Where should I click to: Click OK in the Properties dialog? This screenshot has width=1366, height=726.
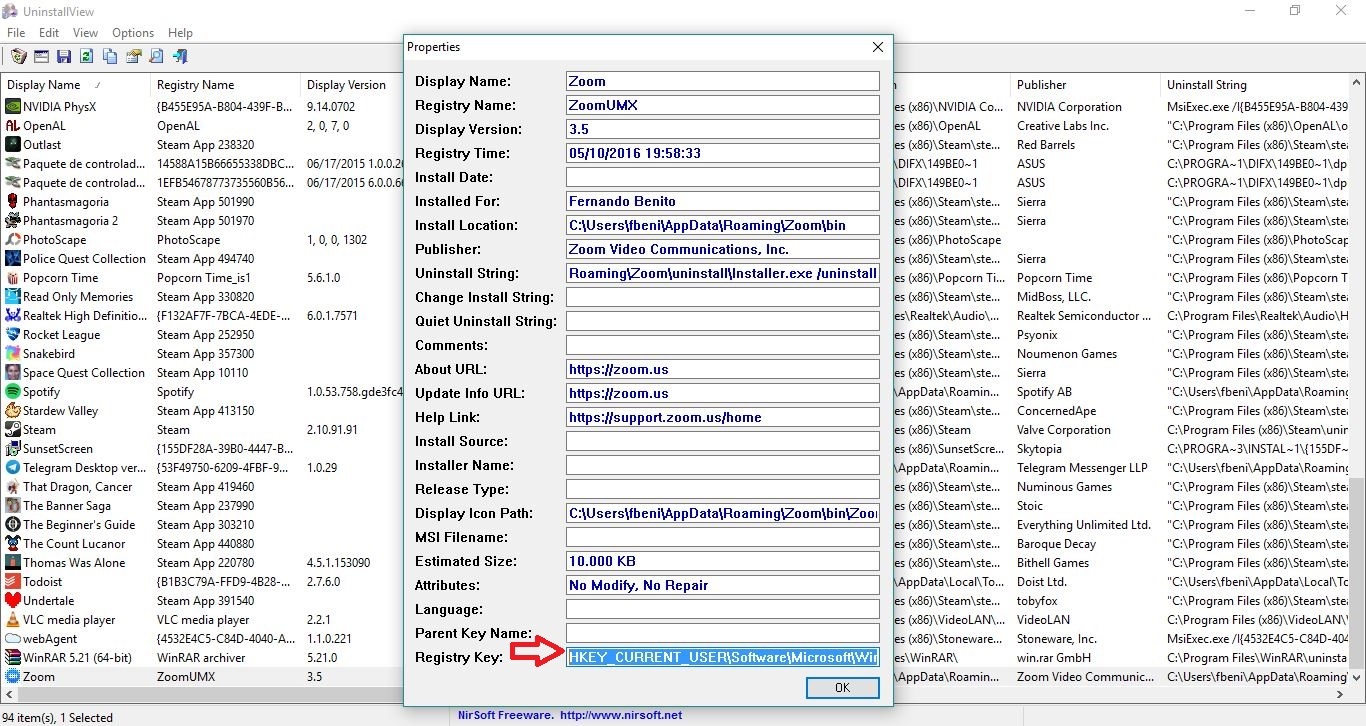(842, 688)
